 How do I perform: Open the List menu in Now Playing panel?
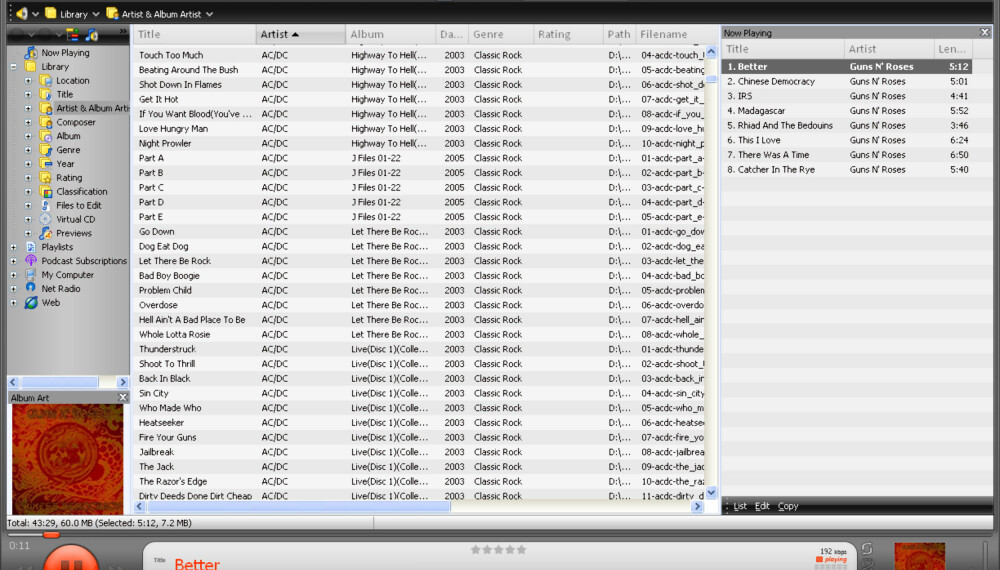(x=740, y=506)
